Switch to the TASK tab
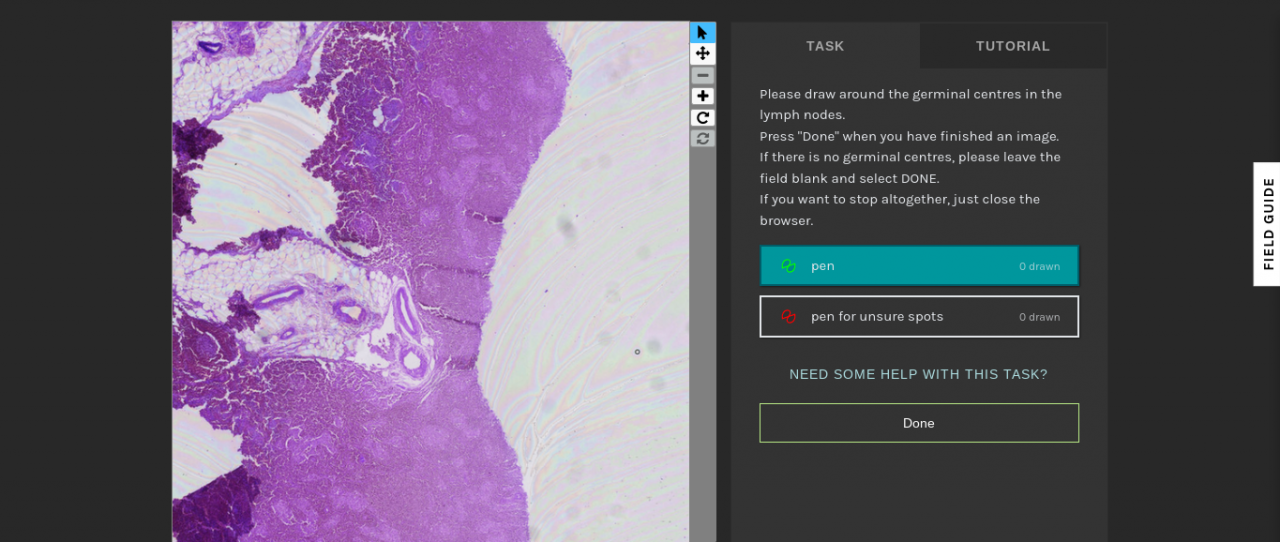Viewport: 1280px width, 542px height. click(825, 46)
